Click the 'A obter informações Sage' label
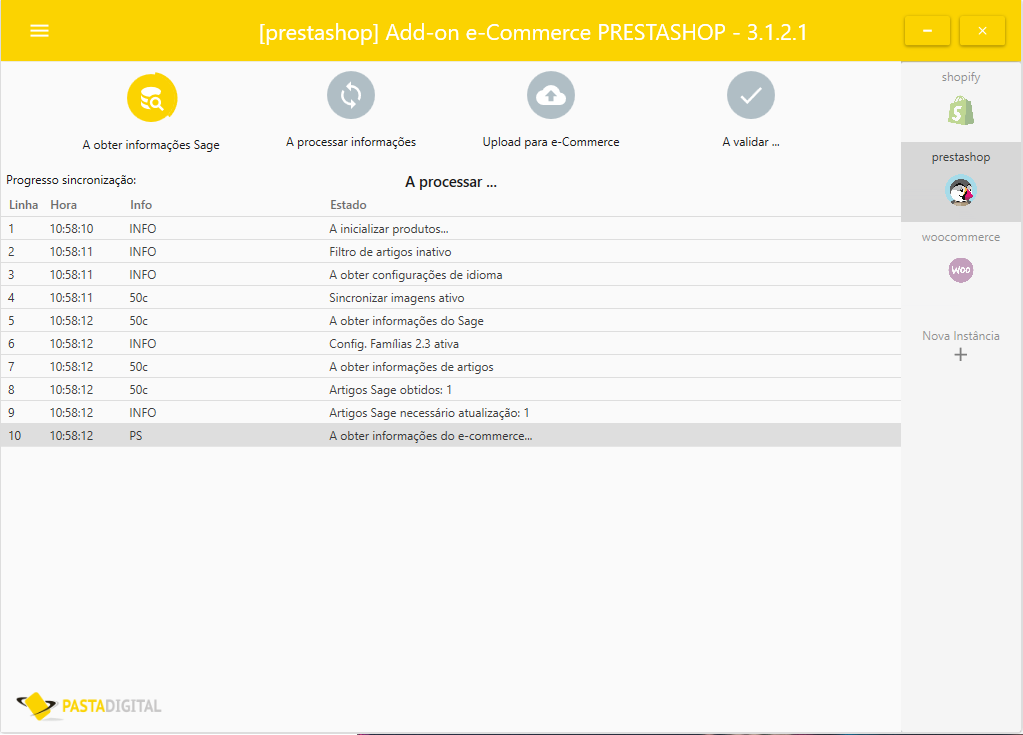1023x735 pixels. [151, 145]
